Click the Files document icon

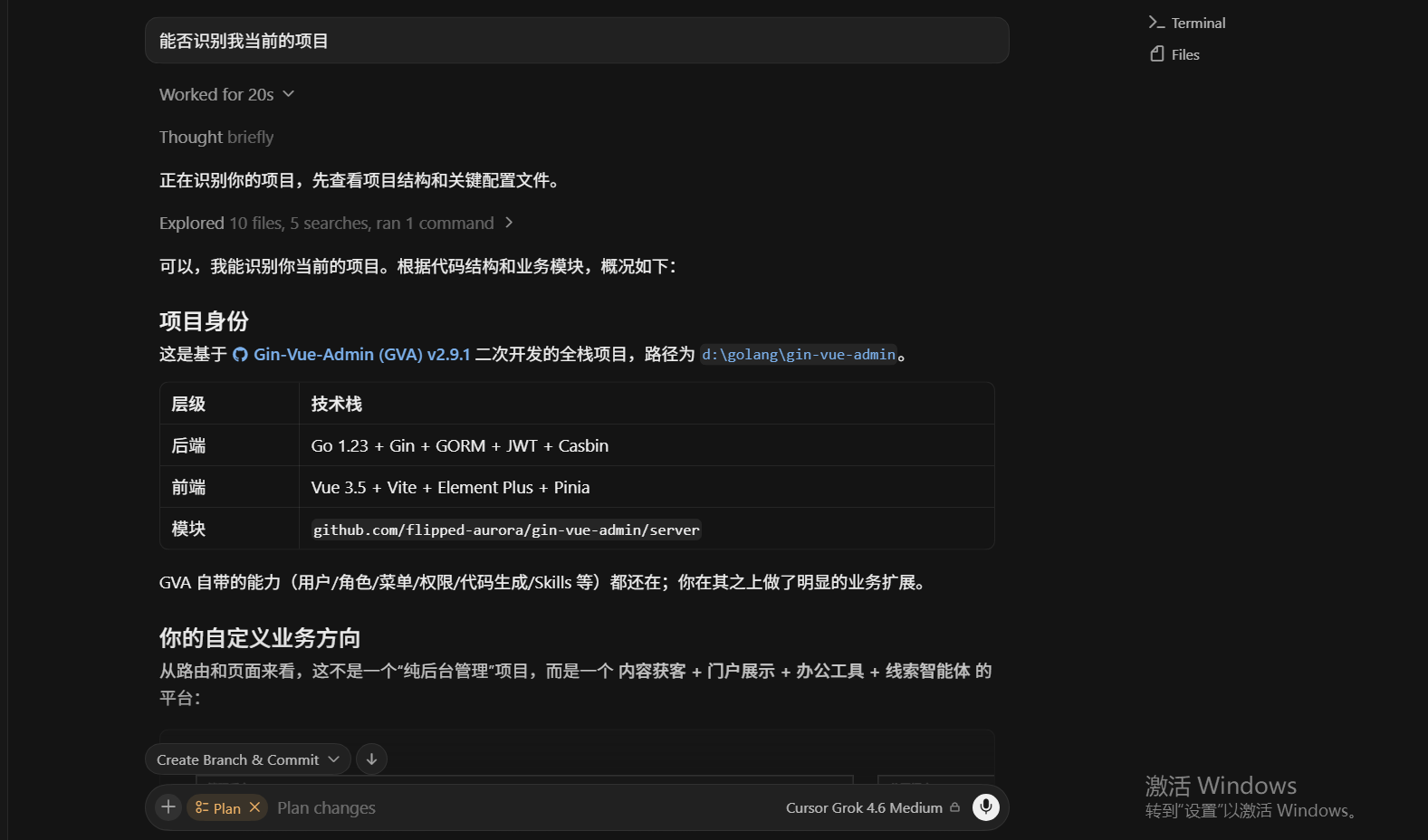1156,54
